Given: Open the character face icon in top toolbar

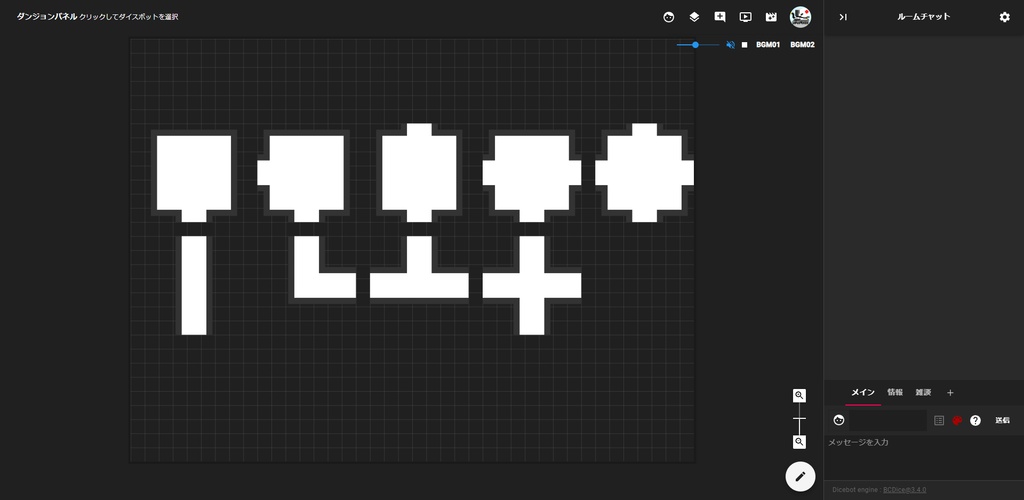Looking at the screenshot, I should pos(668,18).
